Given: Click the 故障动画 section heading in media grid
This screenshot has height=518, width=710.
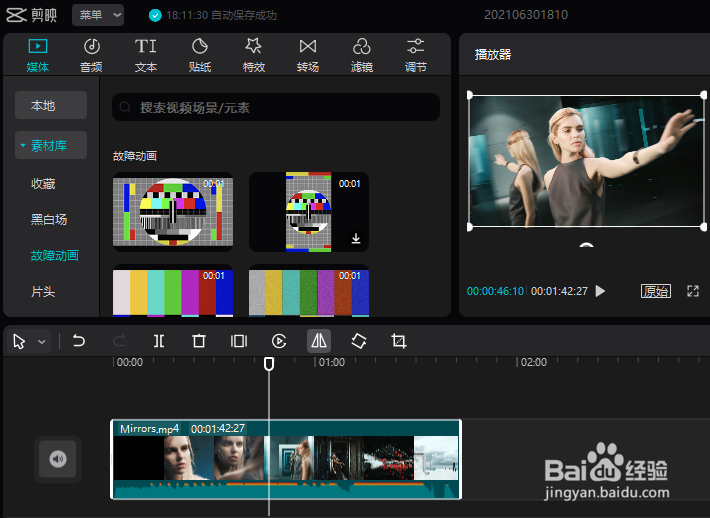Looking at the screenshot, I should coord(135,156).
